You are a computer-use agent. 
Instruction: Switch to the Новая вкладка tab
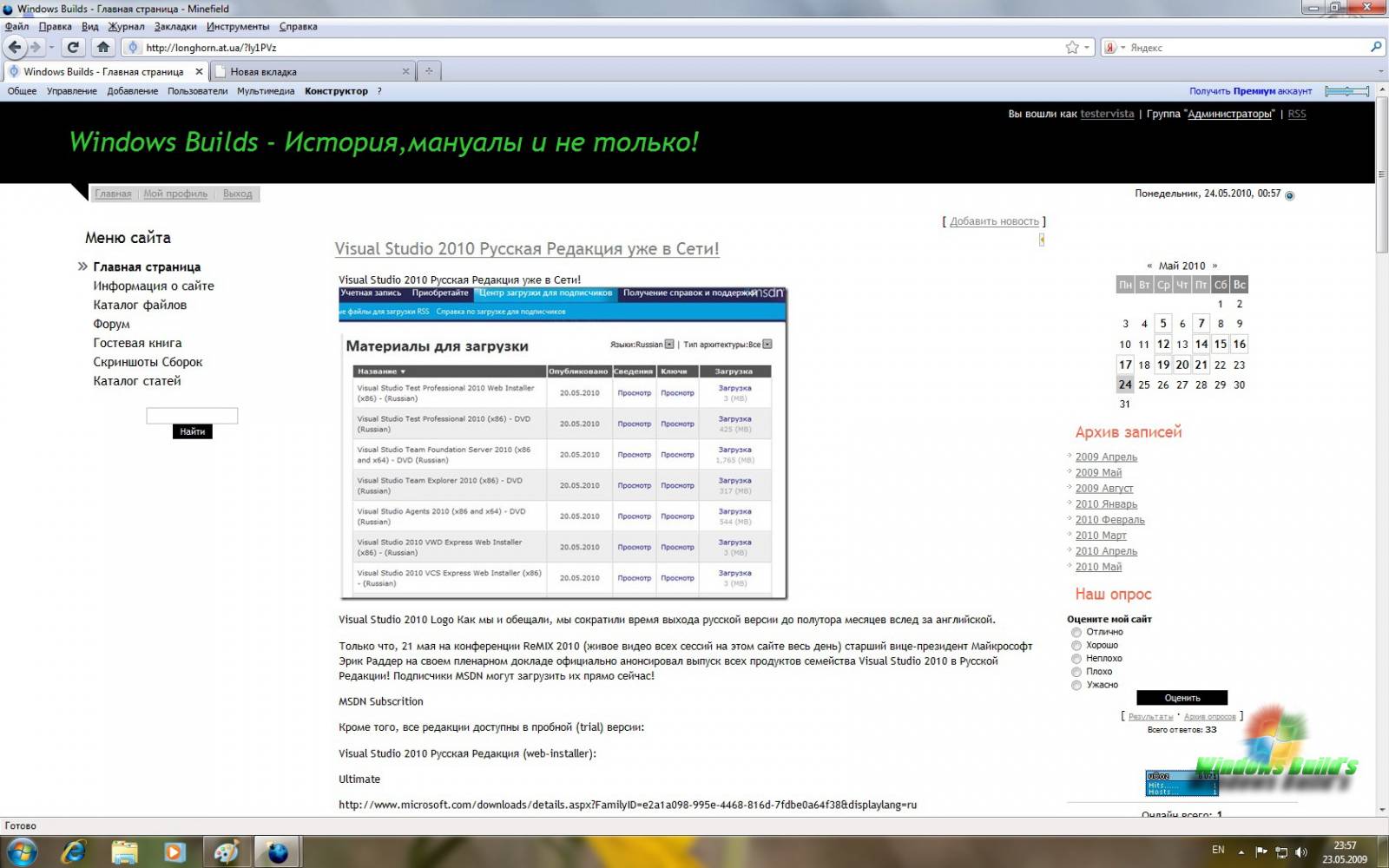pos(313,71)
